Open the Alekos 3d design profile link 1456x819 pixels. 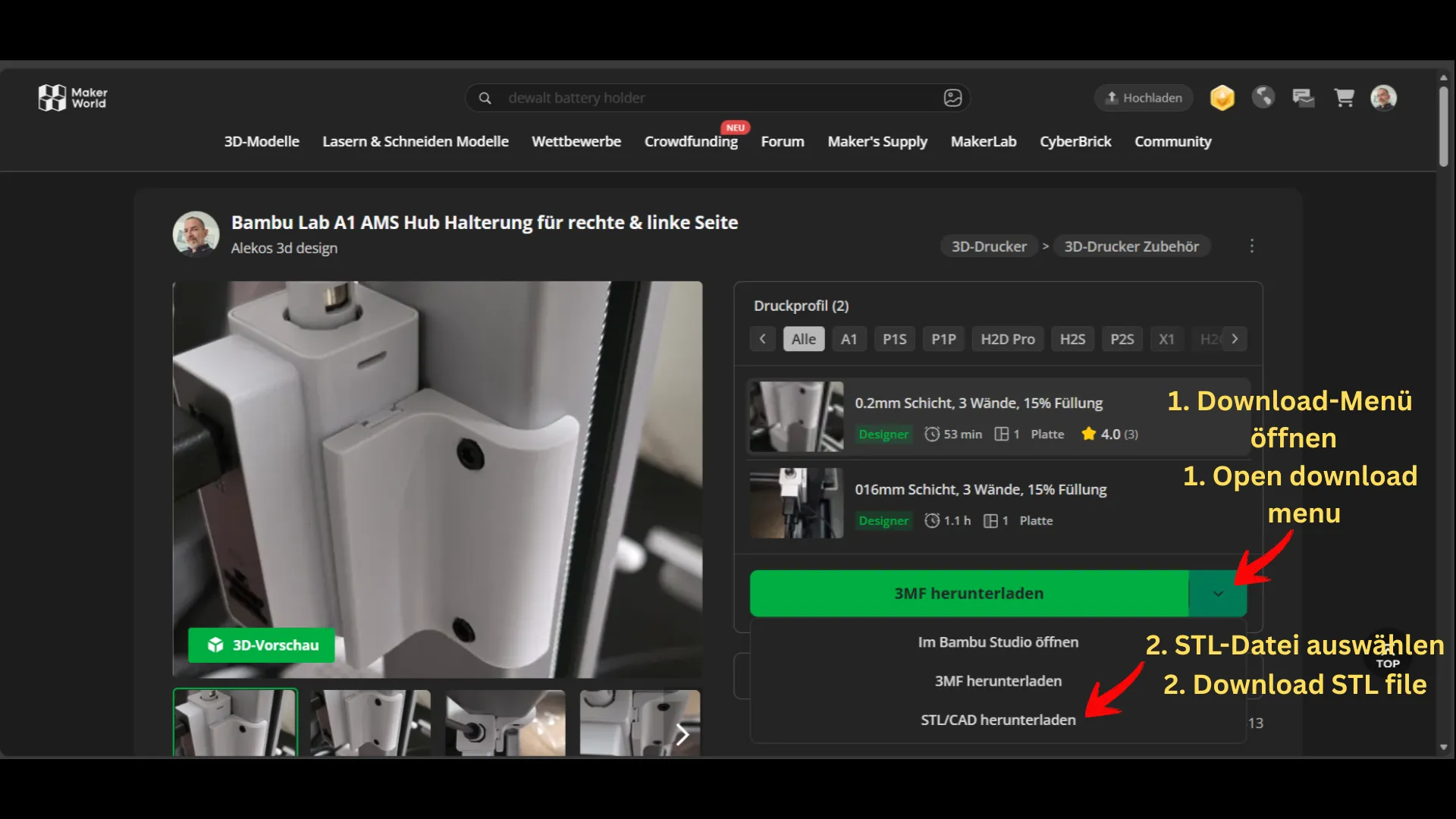[x=284, y=248]
